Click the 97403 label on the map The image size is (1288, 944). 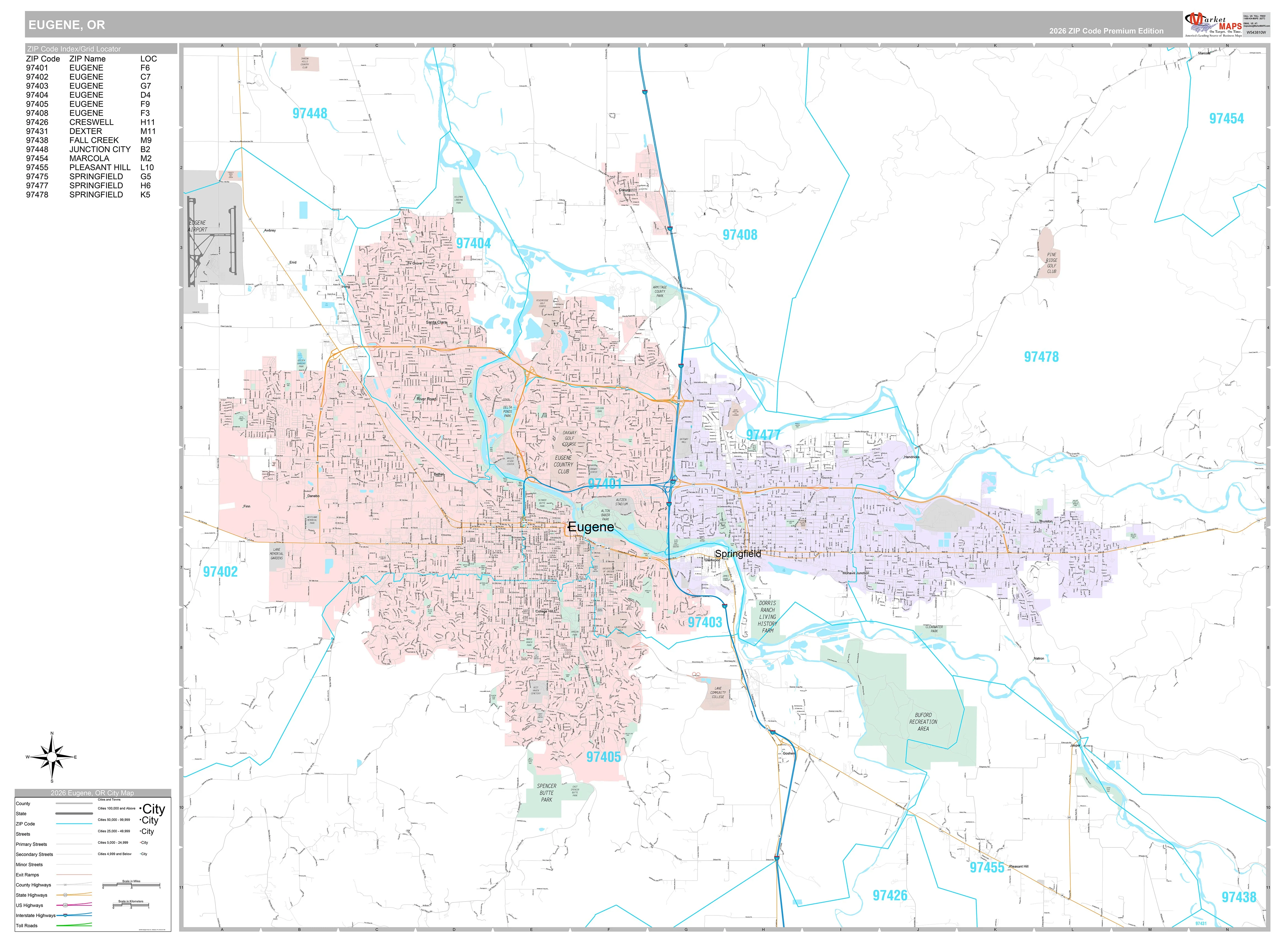click(705, 622)
